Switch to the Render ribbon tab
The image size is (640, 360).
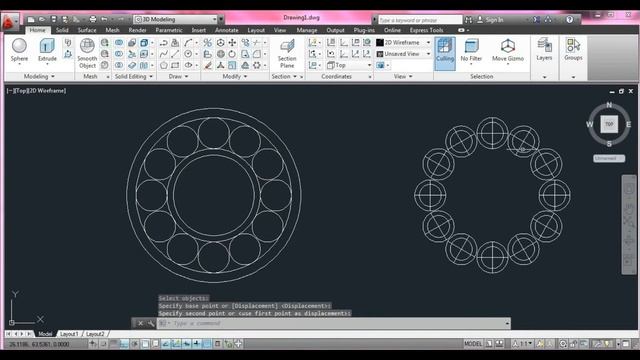(137, 30)
